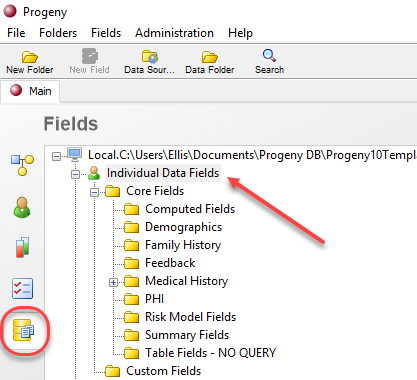Click the Demographics folder icon
The image size is (417, 380).
(131, 227)
